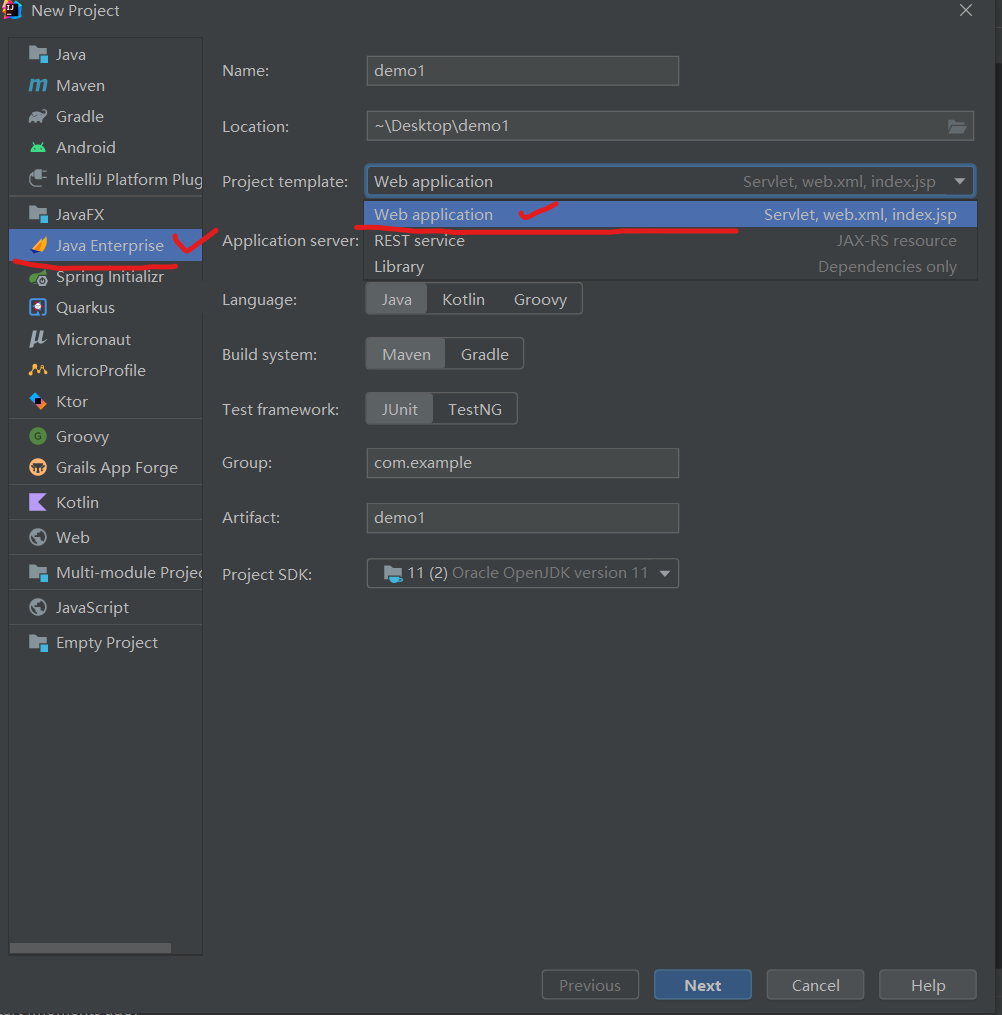Click the Web globe icon

click(38, 537)
